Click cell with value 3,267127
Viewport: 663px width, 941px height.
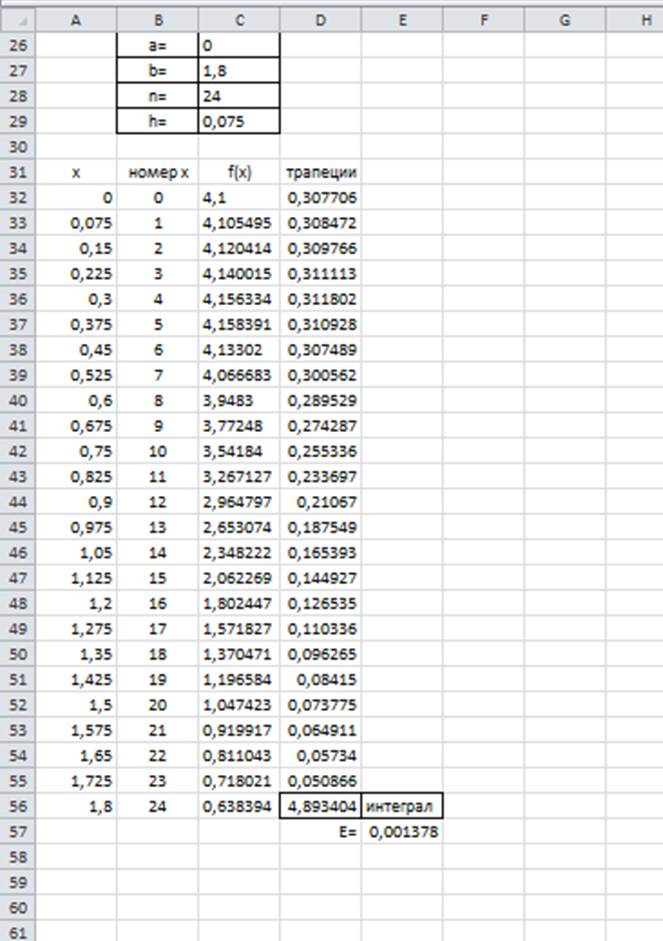pos(239,477)
